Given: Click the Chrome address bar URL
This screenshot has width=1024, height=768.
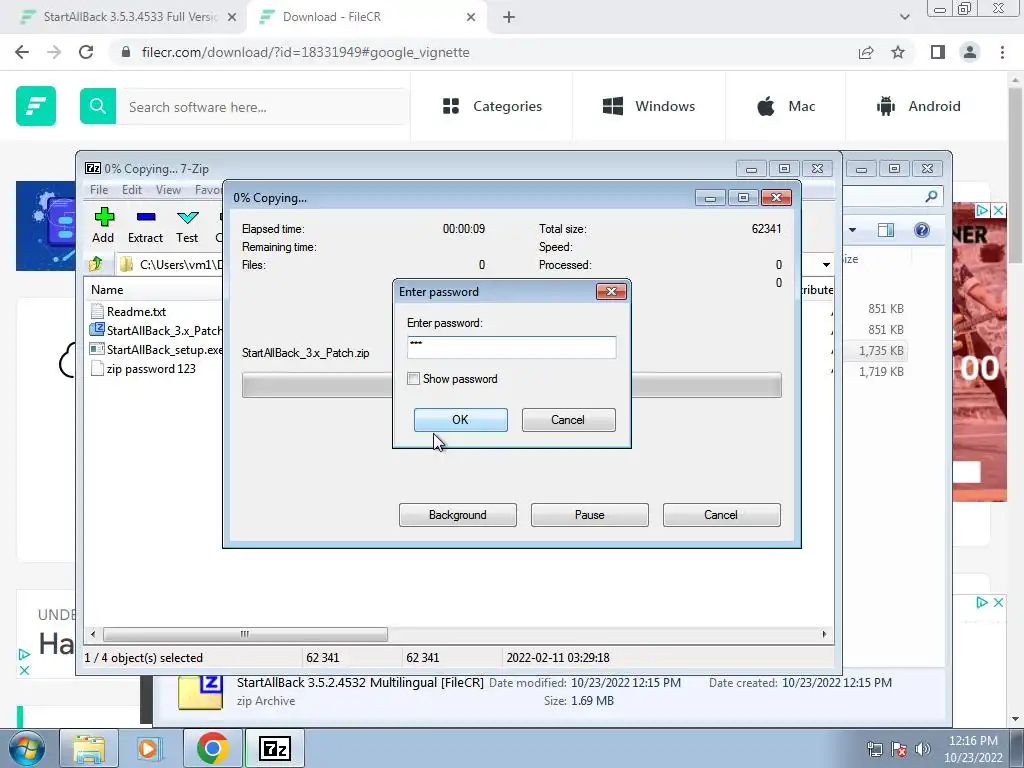Looking at the screenshot, I should [x=306, y=52].
